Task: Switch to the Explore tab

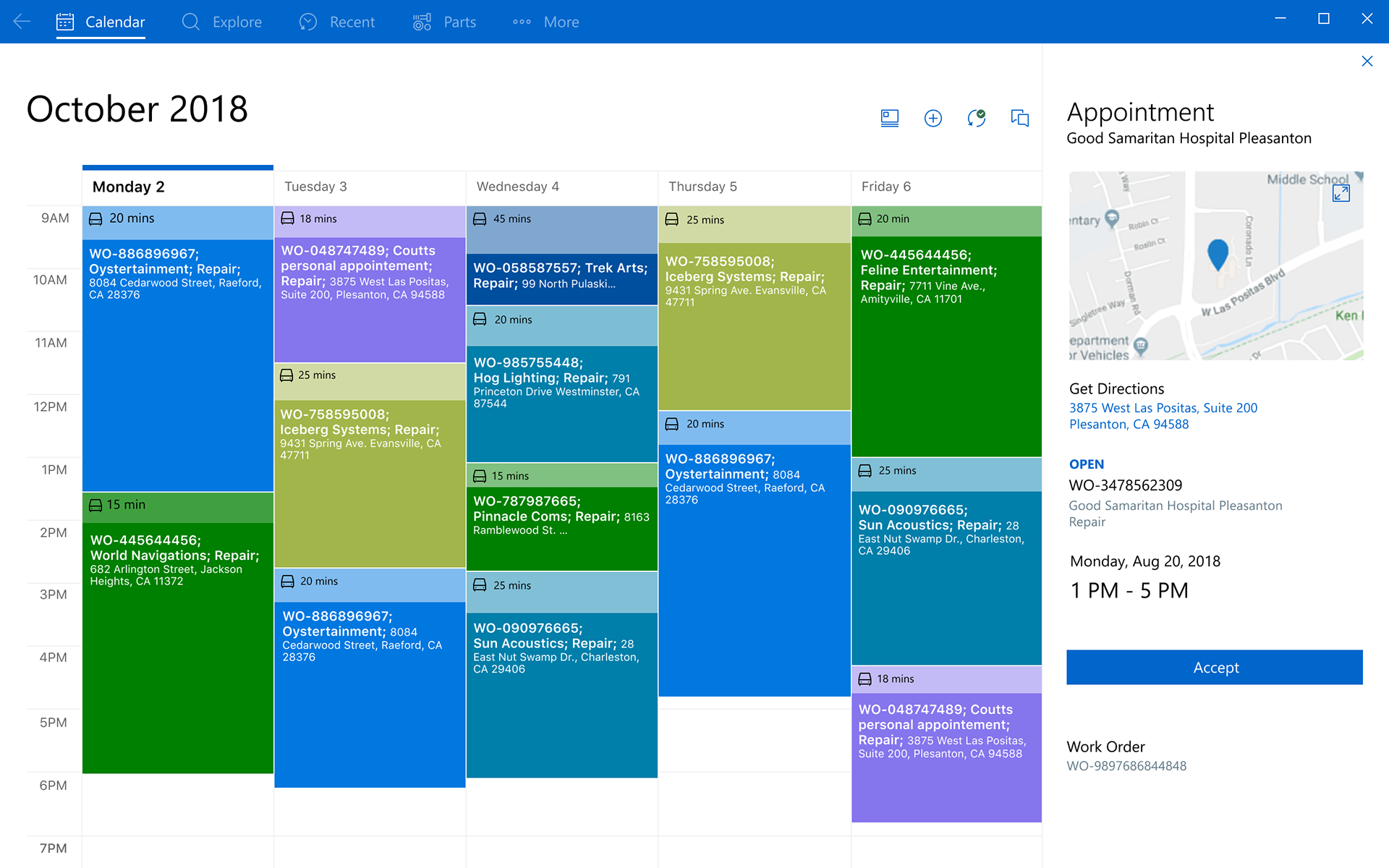Action: pos(221,22)
